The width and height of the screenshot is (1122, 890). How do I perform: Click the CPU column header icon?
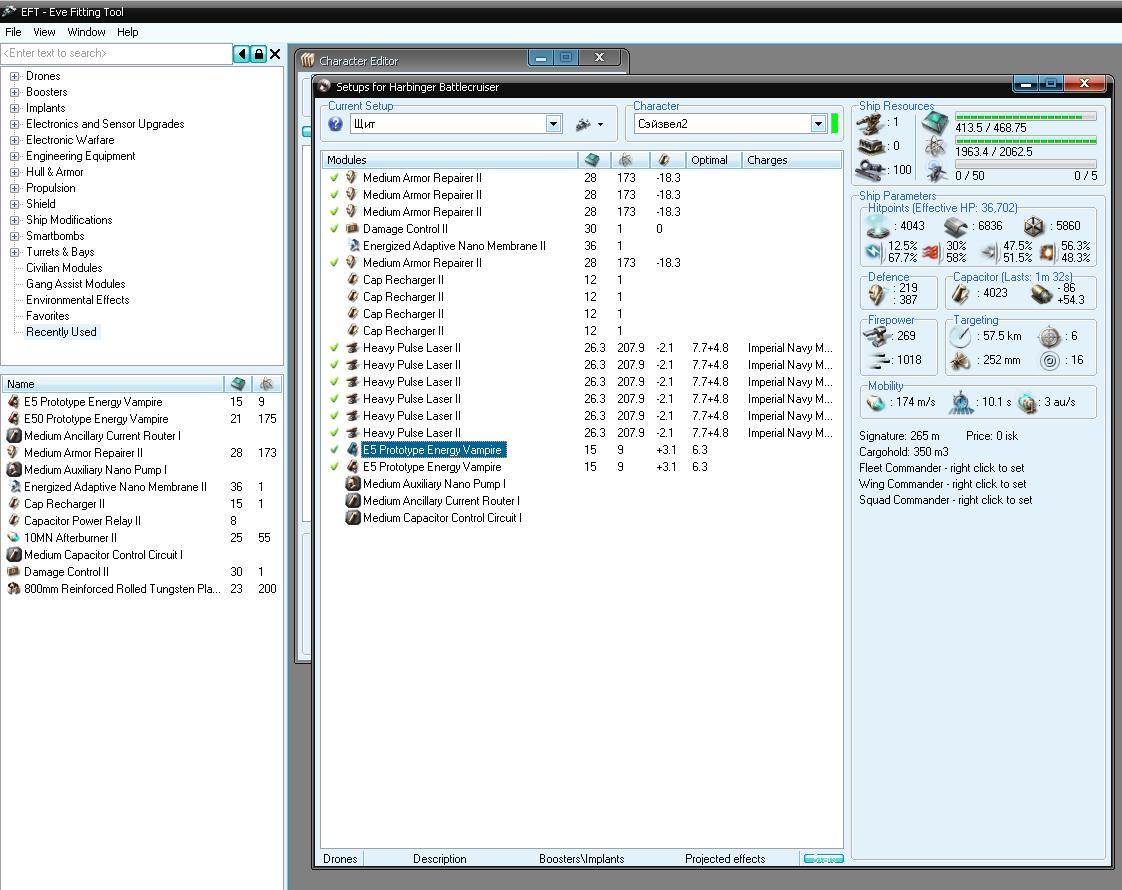(x=592, y=160)
